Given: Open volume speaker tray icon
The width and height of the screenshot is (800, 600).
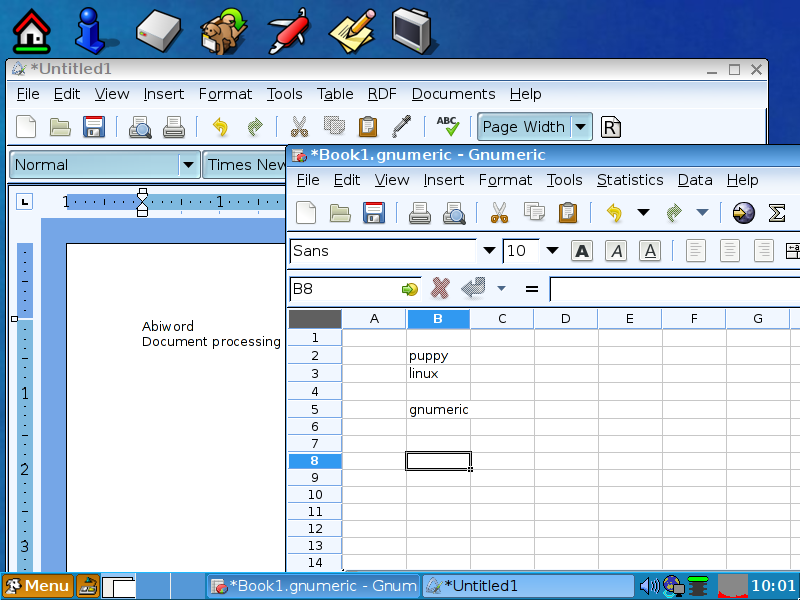Looking at the screenshot, I should point(649,586).
